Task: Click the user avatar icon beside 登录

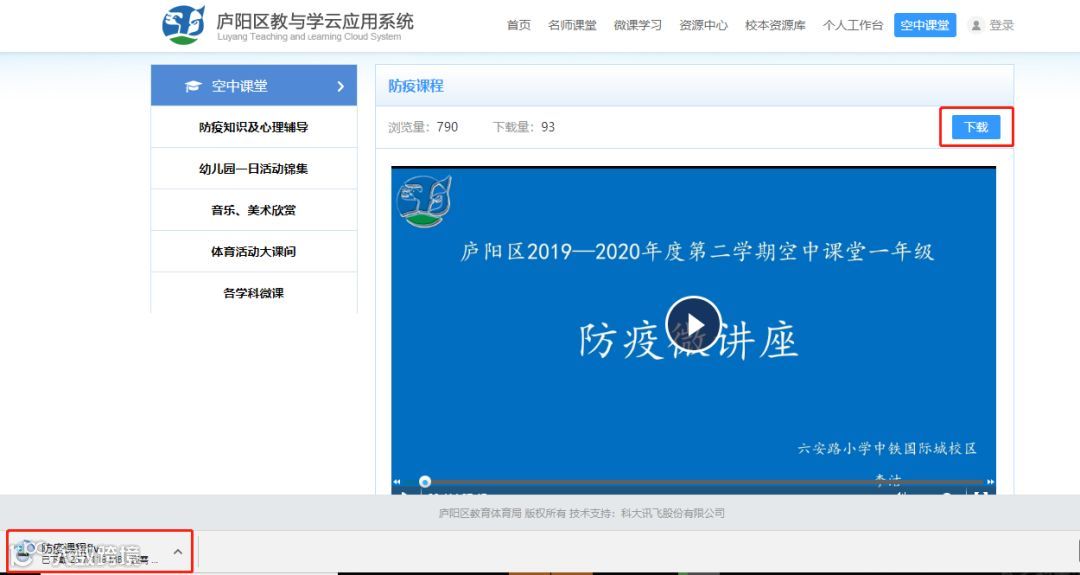Action: (x=976, y=25)
